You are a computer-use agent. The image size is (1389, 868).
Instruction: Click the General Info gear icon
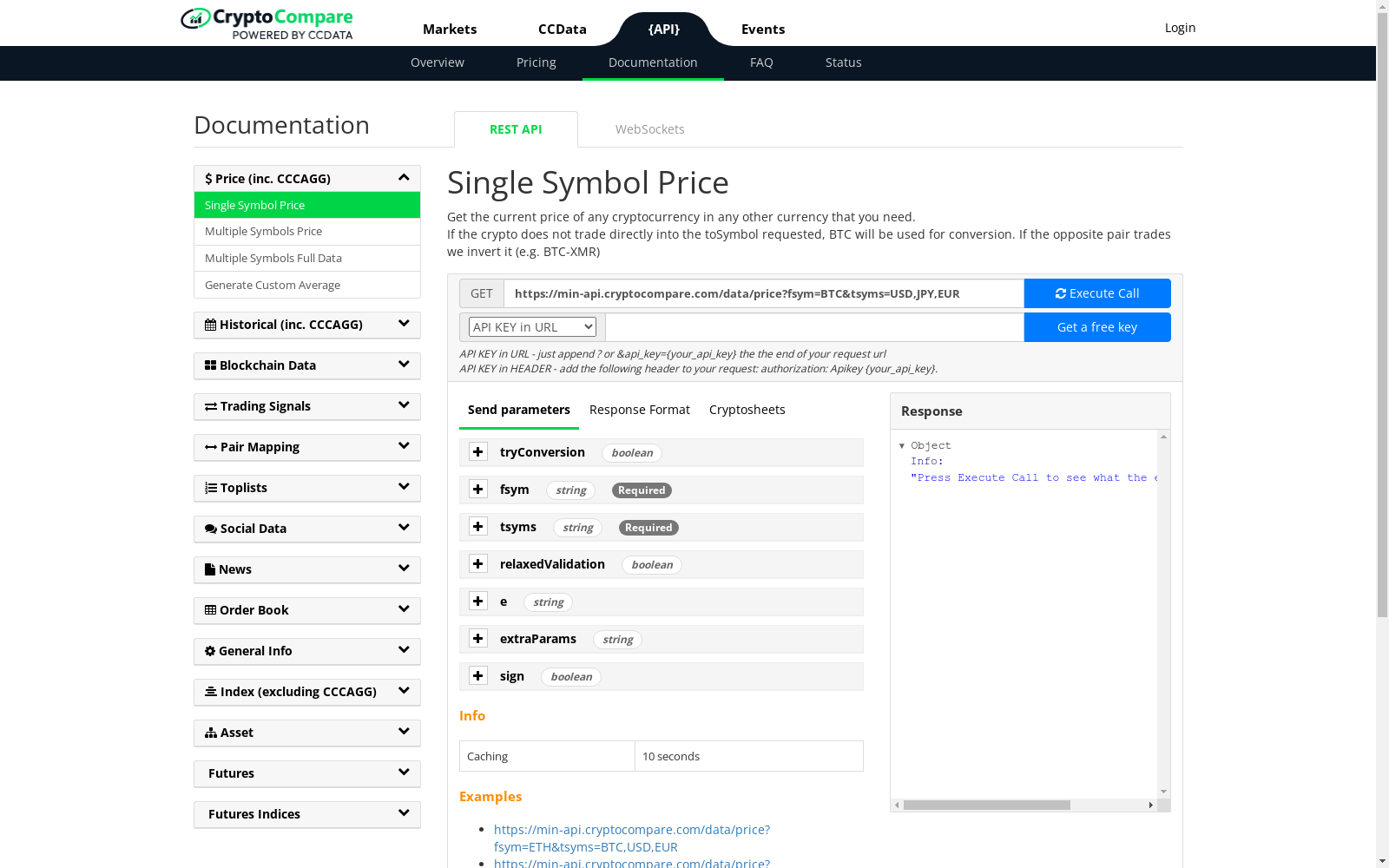[x=210, y=651]
